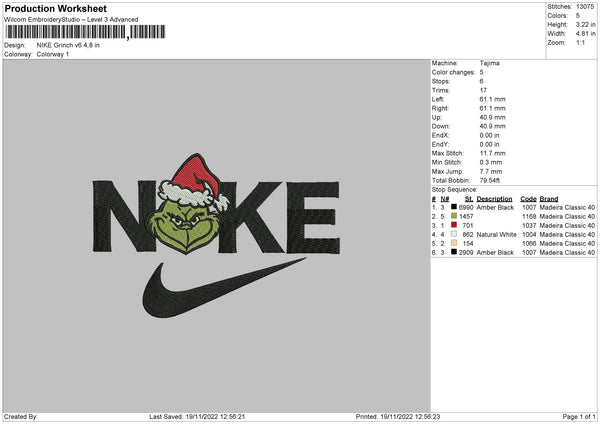Image resolution: width=600 pixels, height=424 pixels.
Task: Click the Colorway 1 value
Action: (x=54, y=53)
